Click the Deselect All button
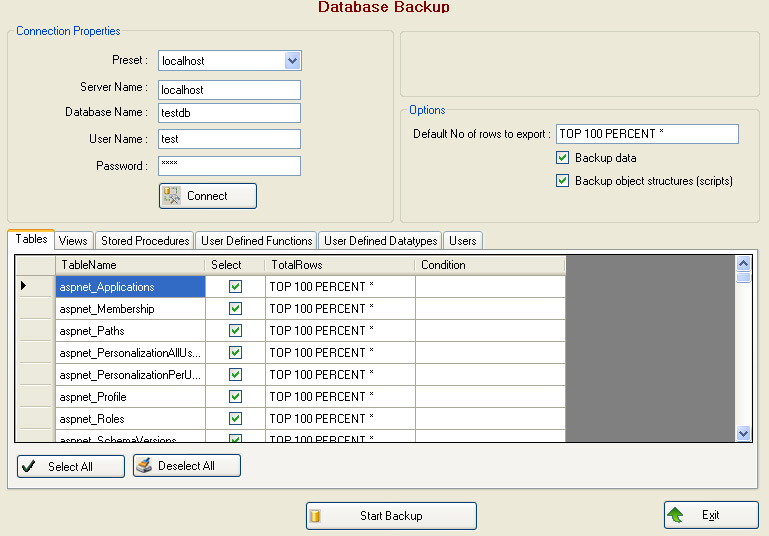 point(187,465)
